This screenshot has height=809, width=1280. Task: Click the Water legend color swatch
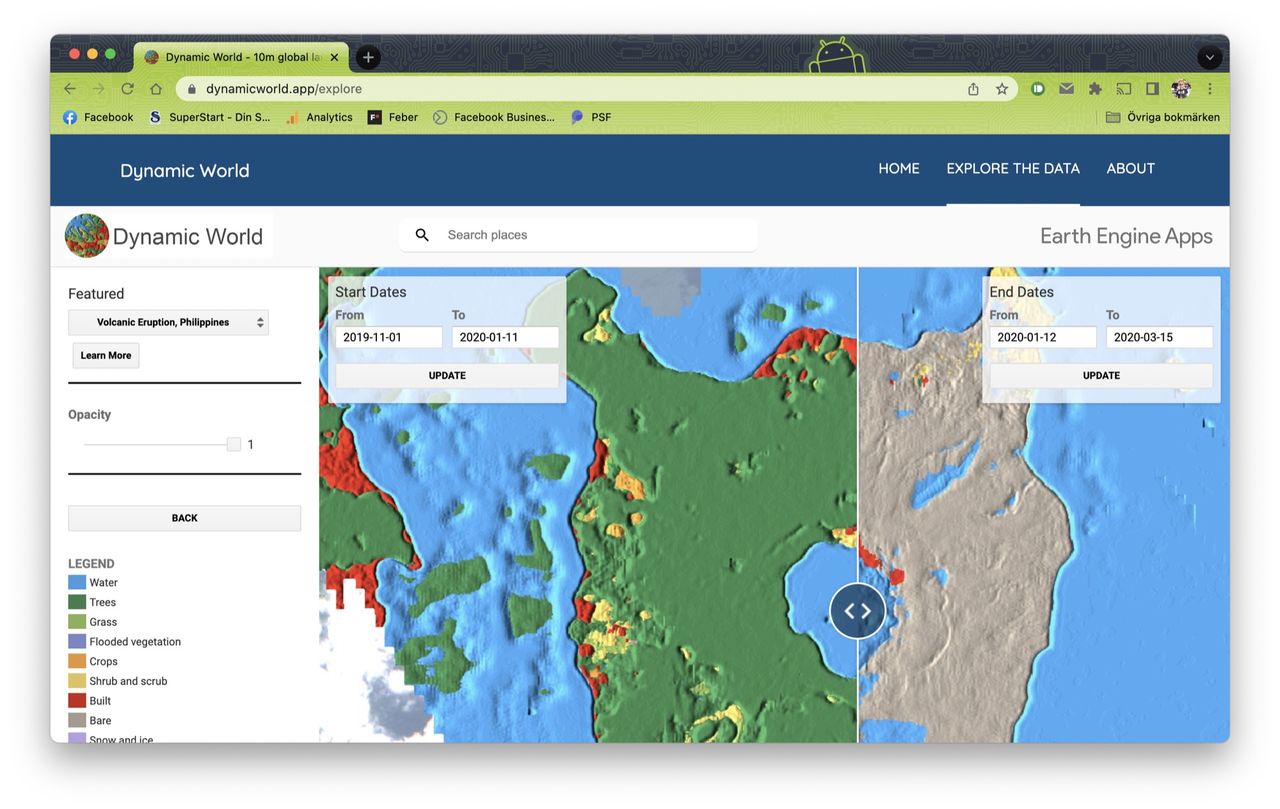point(77,583)
